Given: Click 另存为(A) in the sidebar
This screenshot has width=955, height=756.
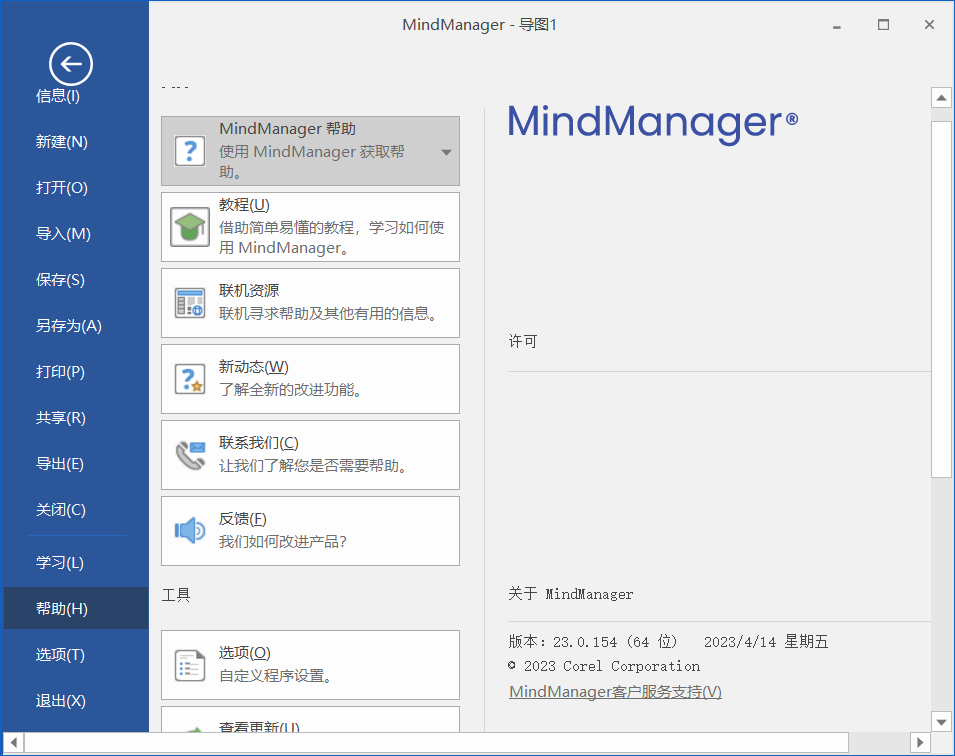Looking at the screenshot, I should (x=68, y=326).
